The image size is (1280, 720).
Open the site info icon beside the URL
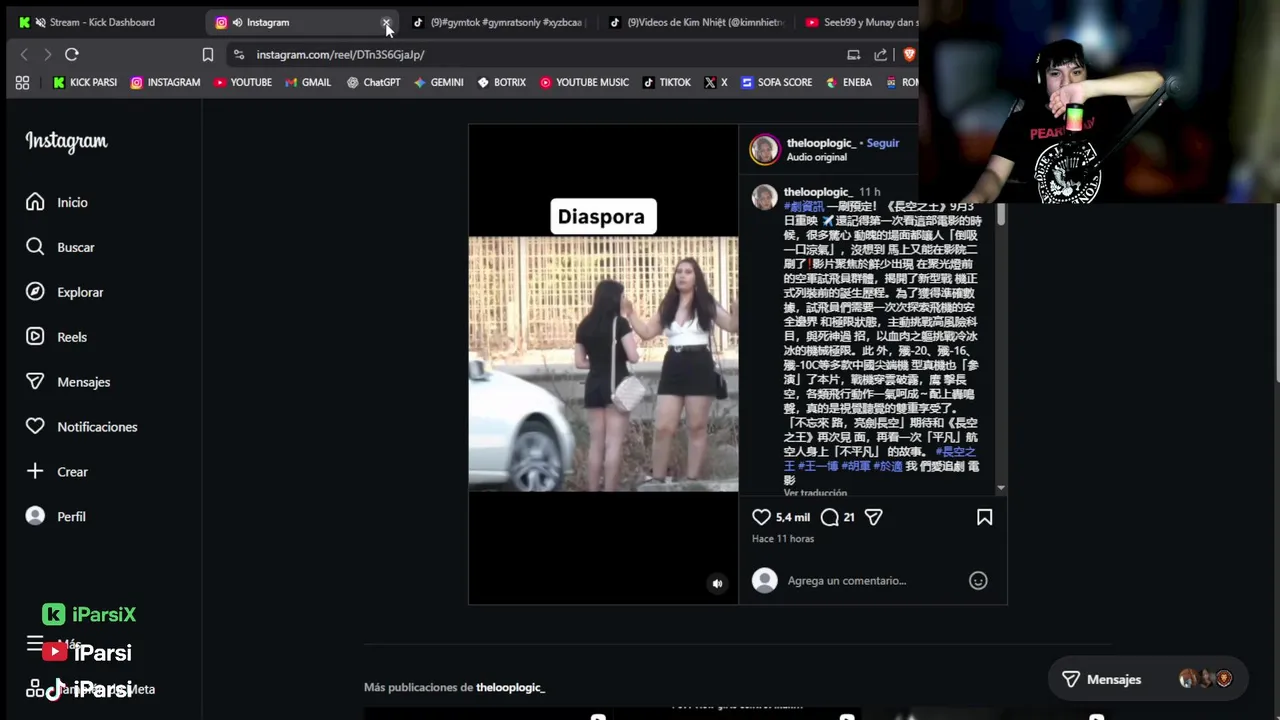click(x=238, y=54)
